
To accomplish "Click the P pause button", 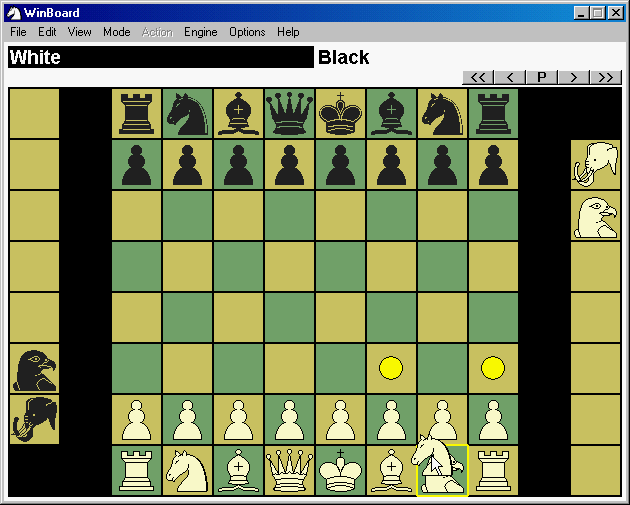I will point(542,77).
